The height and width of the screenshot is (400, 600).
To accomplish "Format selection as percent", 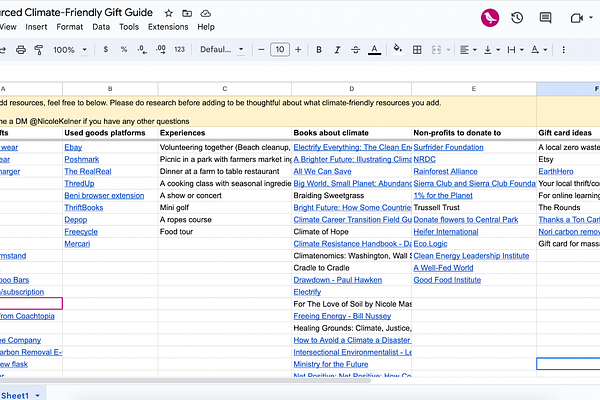I will pyautogui.click(x=124, y=49).
